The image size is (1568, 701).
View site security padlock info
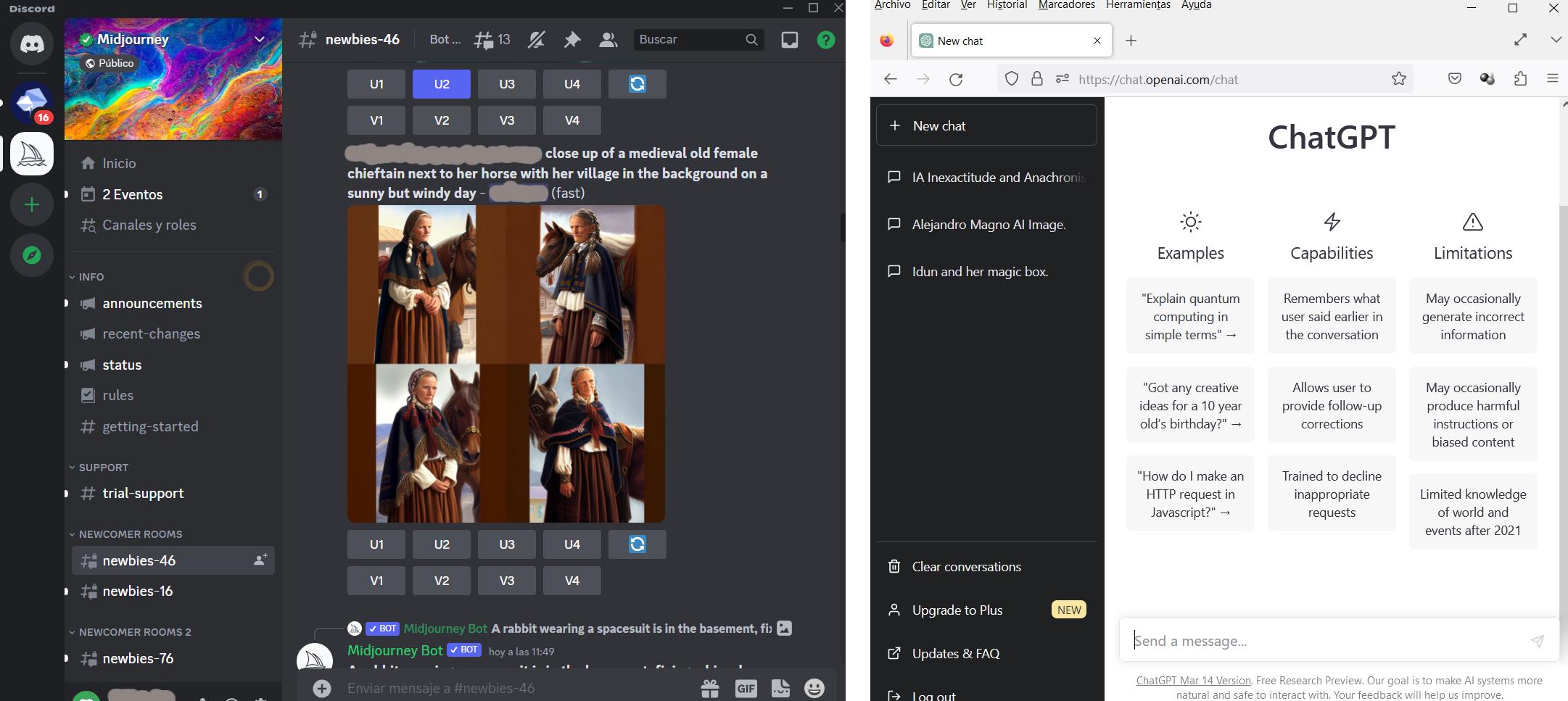1037,79
